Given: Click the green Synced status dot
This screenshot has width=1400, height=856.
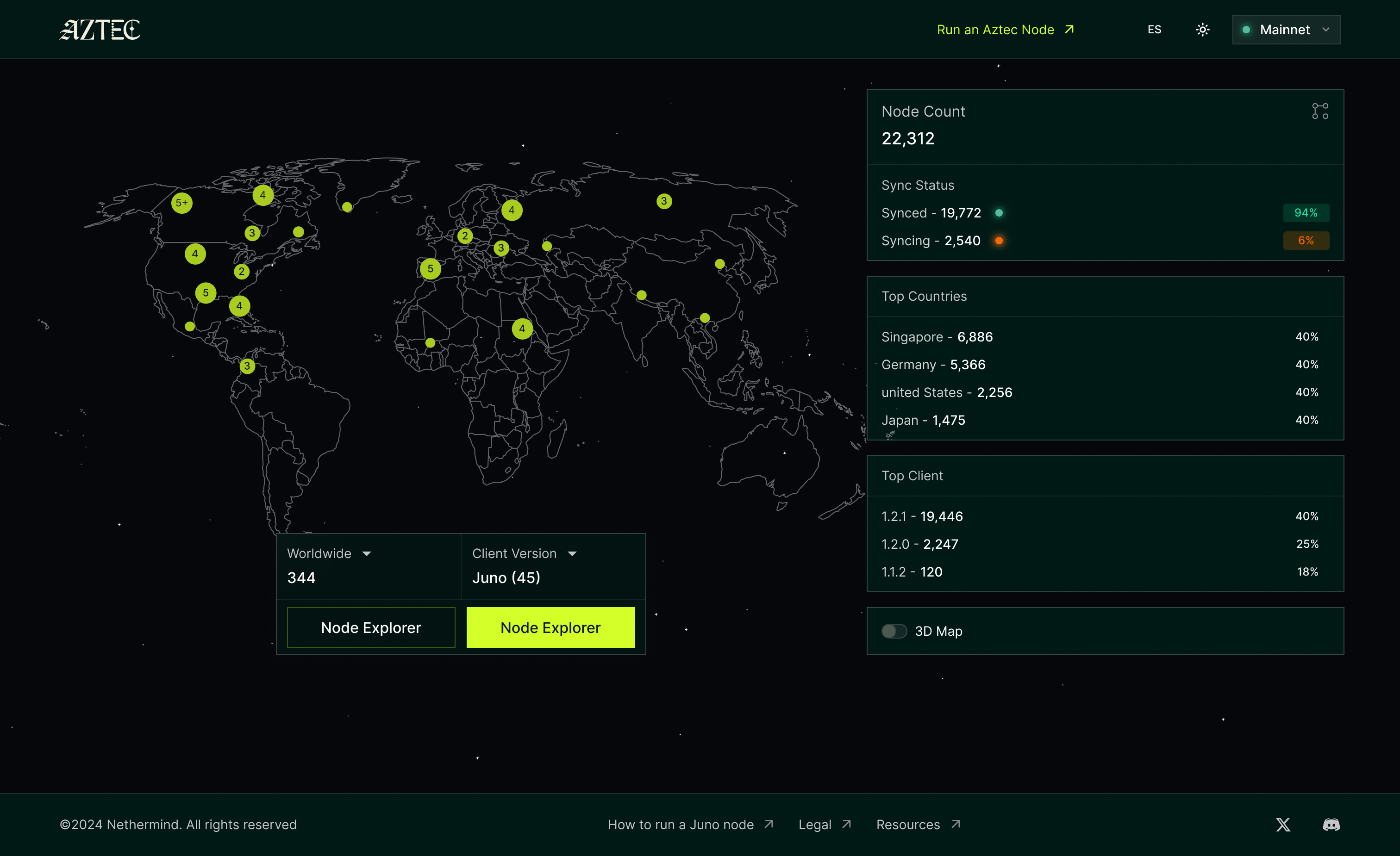Looking at the screenshot, I should click(x=999, y=213).
